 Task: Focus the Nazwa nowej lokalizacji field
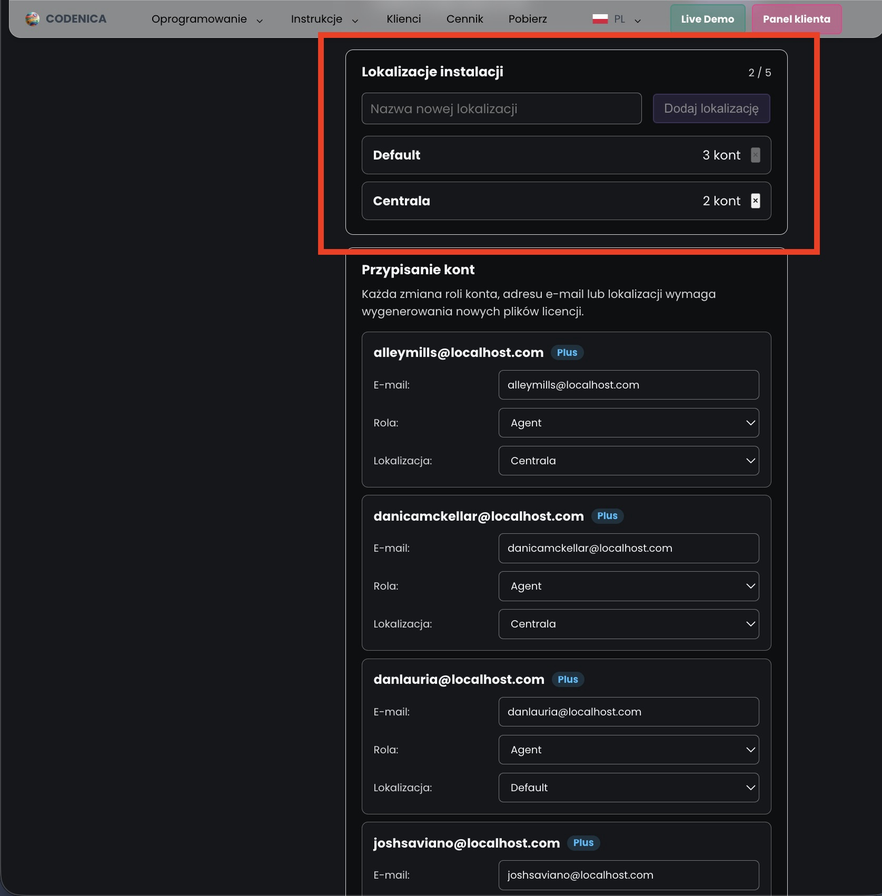(x=502, y=109)
